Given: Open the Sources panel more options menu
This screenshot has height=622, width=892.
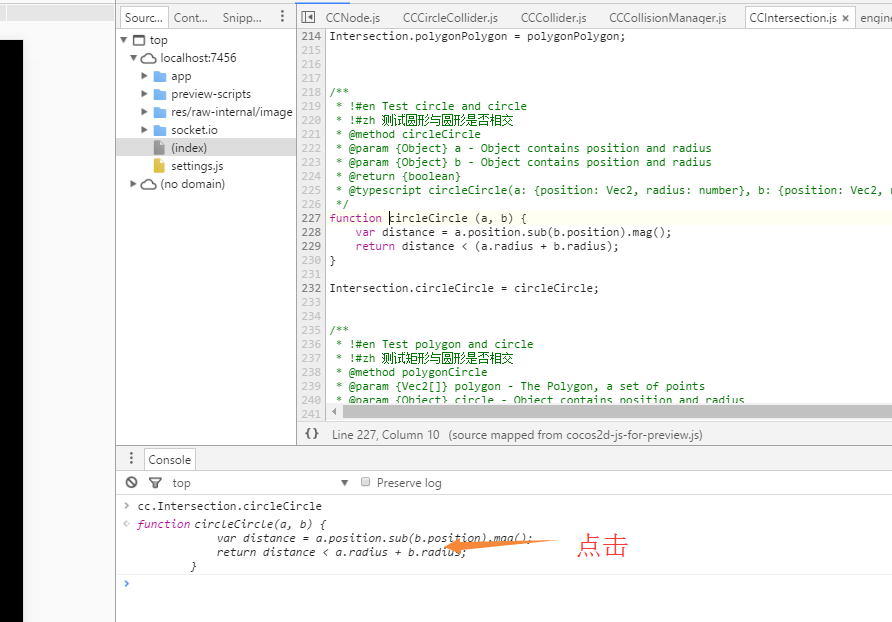Looking at the screenshot, I should click(282, 17).
